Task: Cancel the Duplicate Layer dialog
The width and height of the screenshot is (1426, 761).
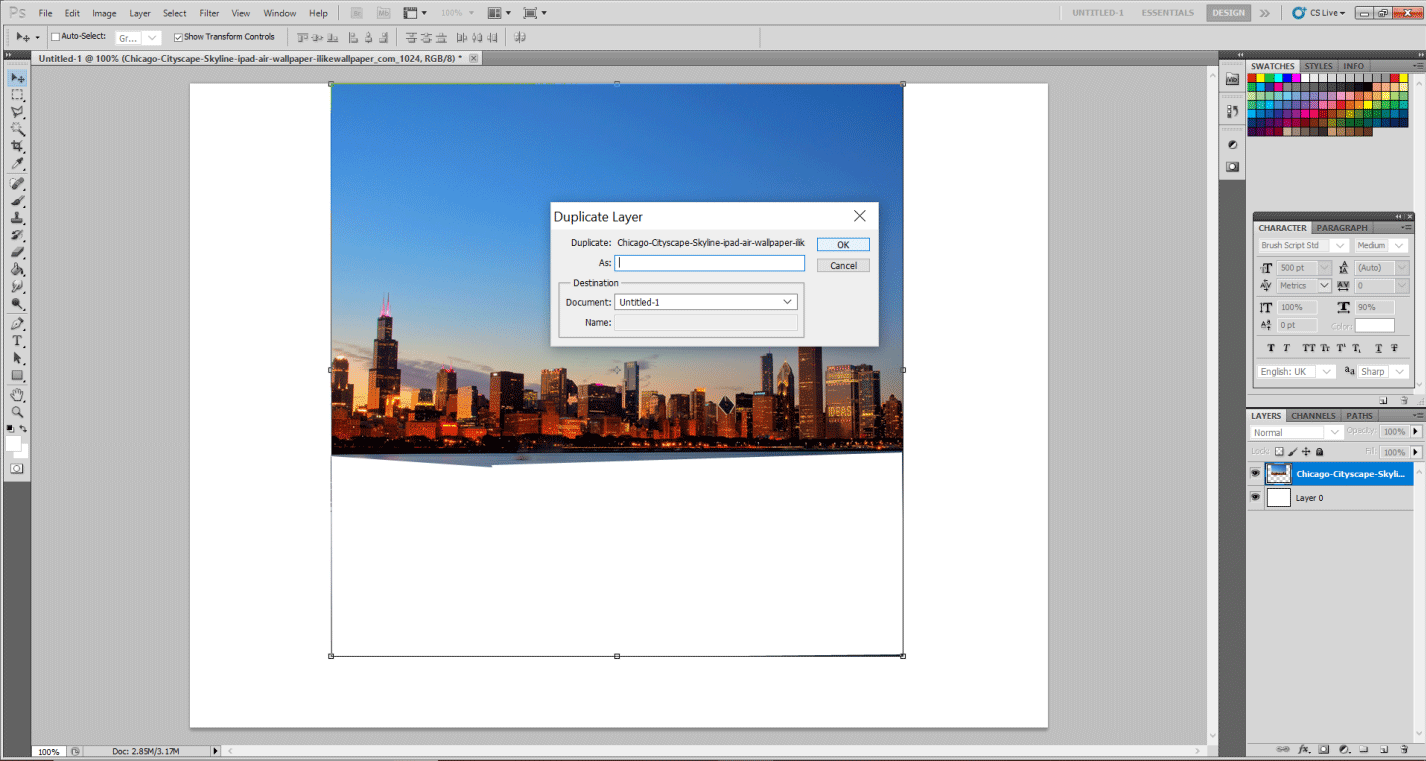Action: point(843,266)
